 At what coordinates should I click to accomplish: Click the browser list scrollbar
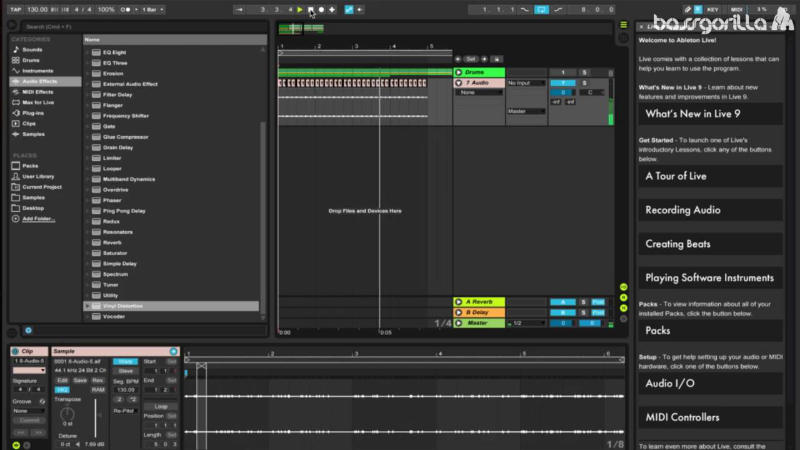pos(263,217)
